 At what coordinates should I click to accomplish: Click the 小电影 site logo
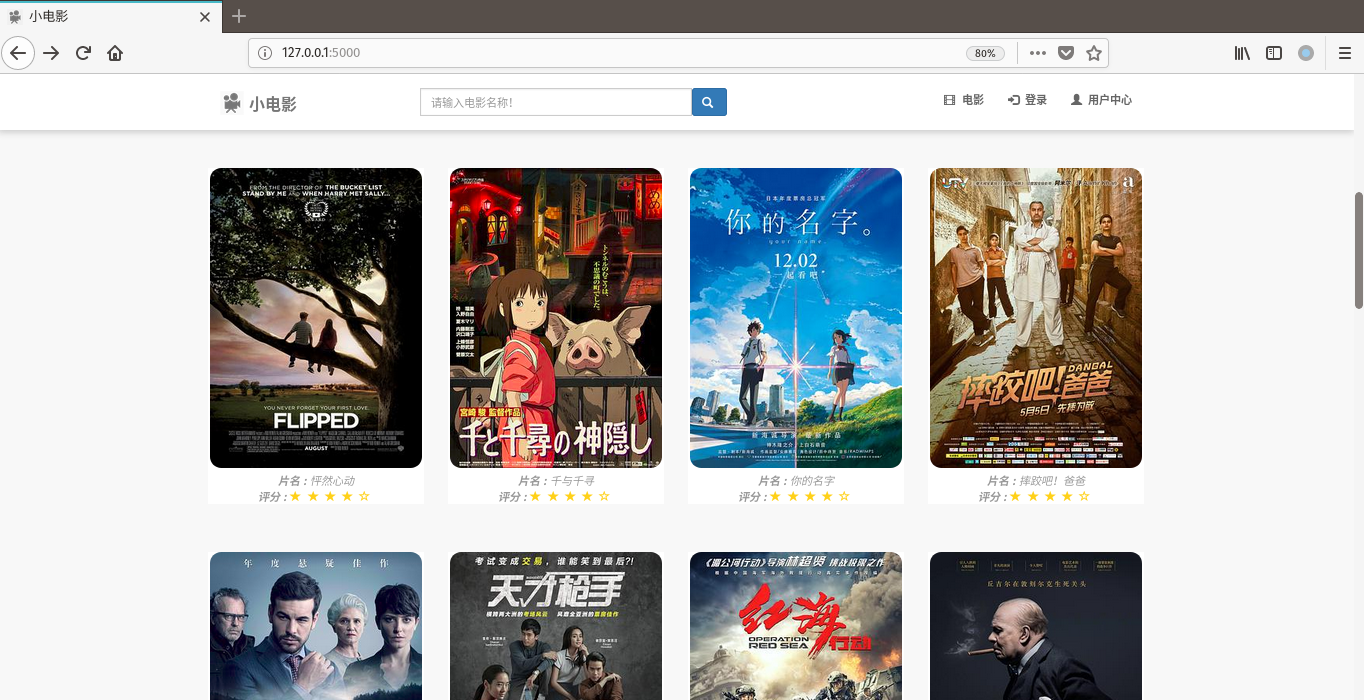(x=259, y=103)
